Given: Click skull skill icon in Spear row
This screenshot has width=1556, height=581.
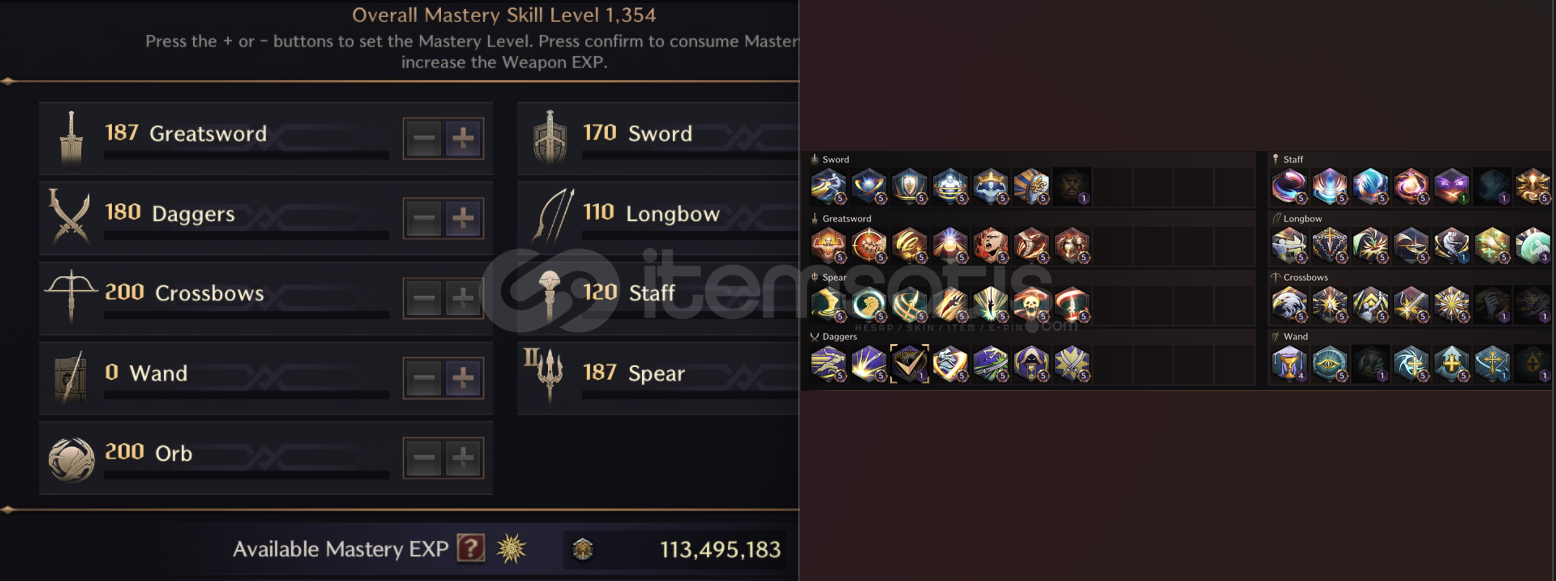Looking at the screenshot, I should point(1031,304).
